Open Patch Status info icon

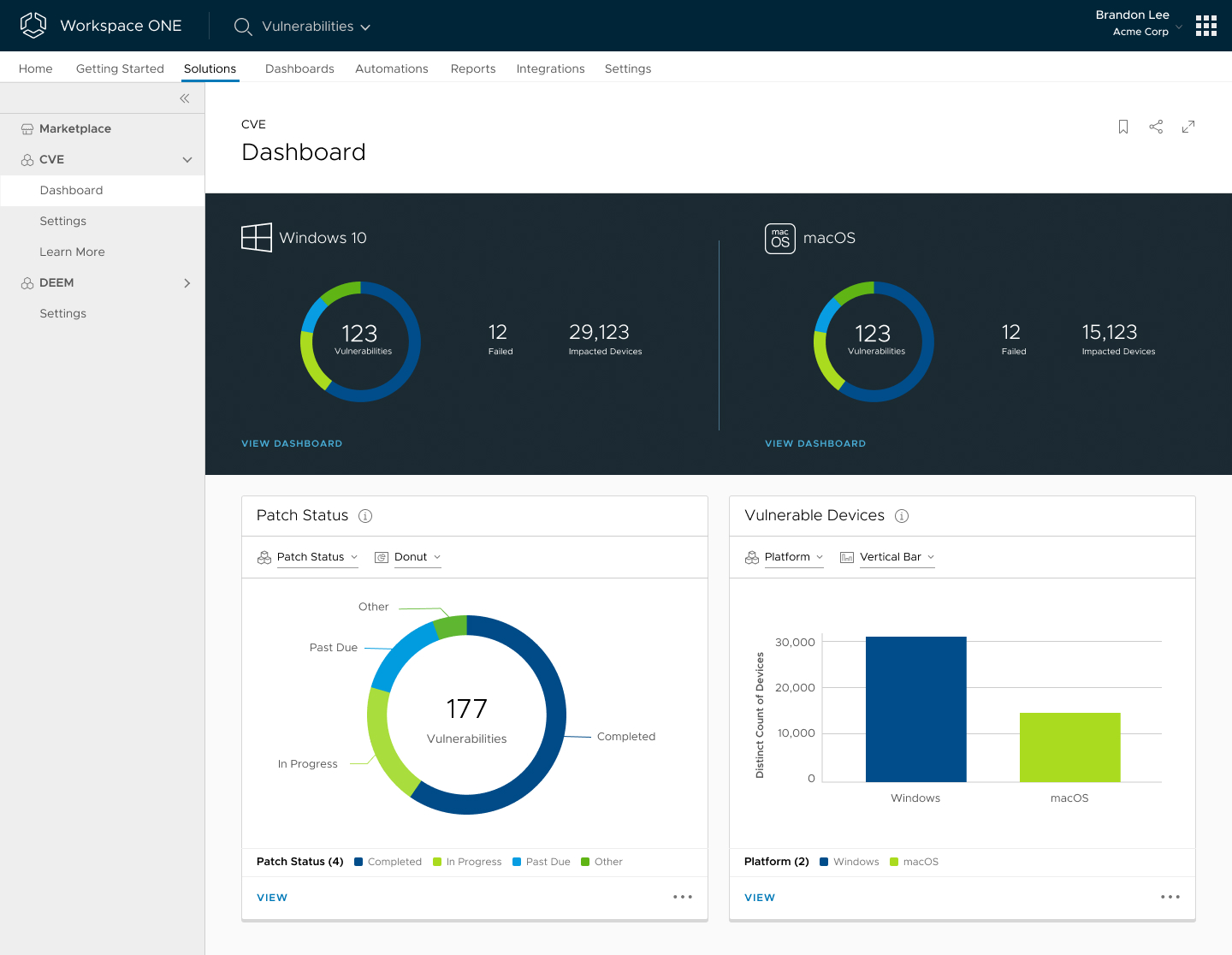(365, 516)
